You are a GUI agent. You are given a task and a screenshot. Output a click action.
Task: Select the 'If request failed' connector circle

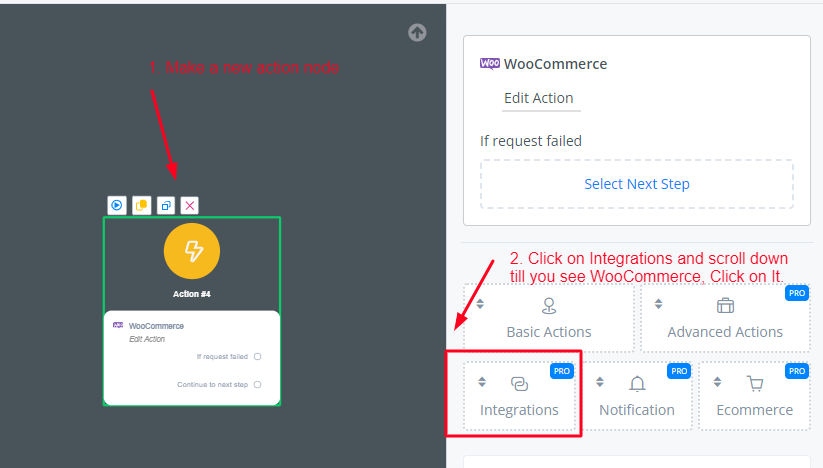coord(257,356)
